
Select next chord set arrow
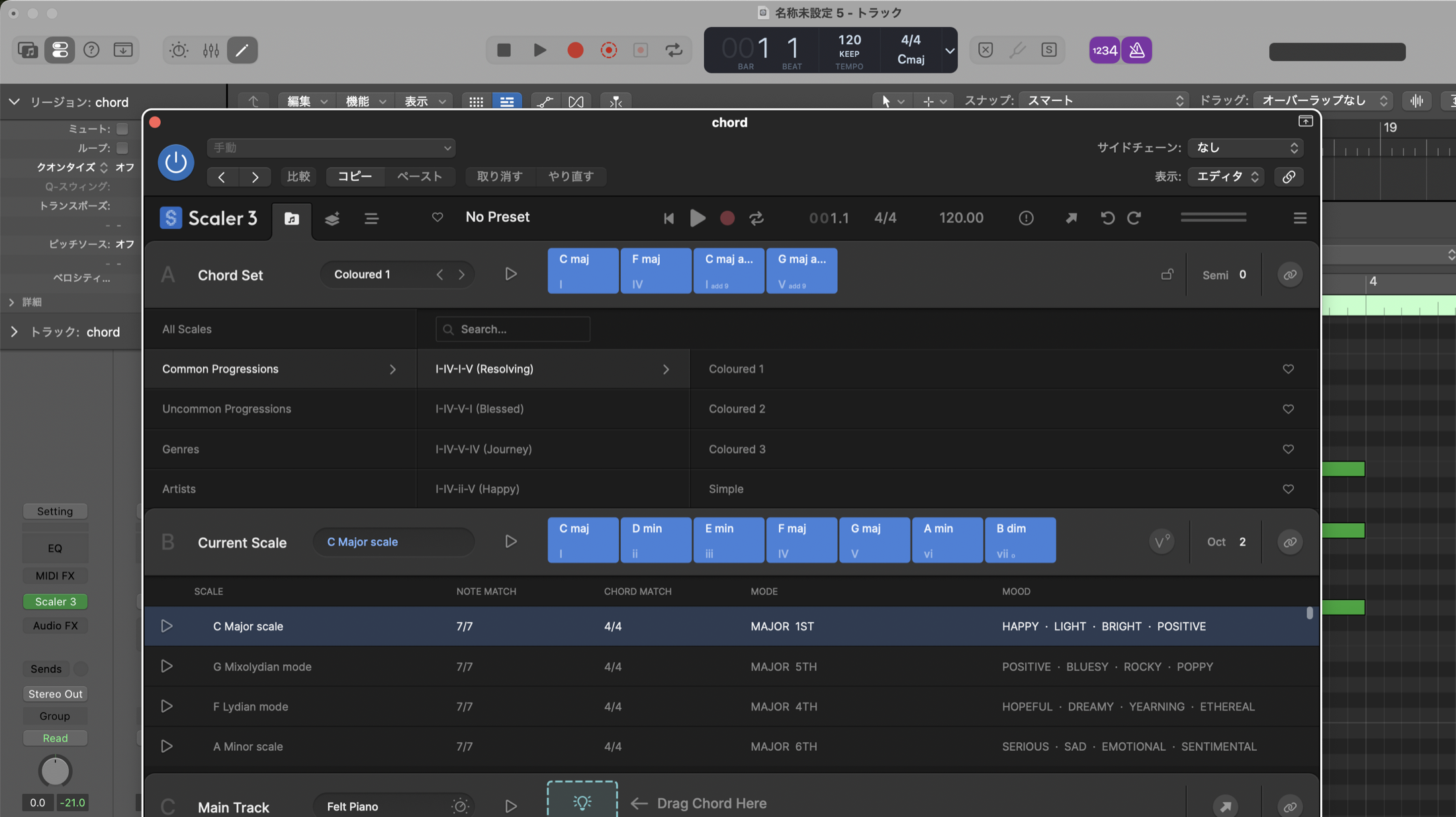(x=461, y=275)
